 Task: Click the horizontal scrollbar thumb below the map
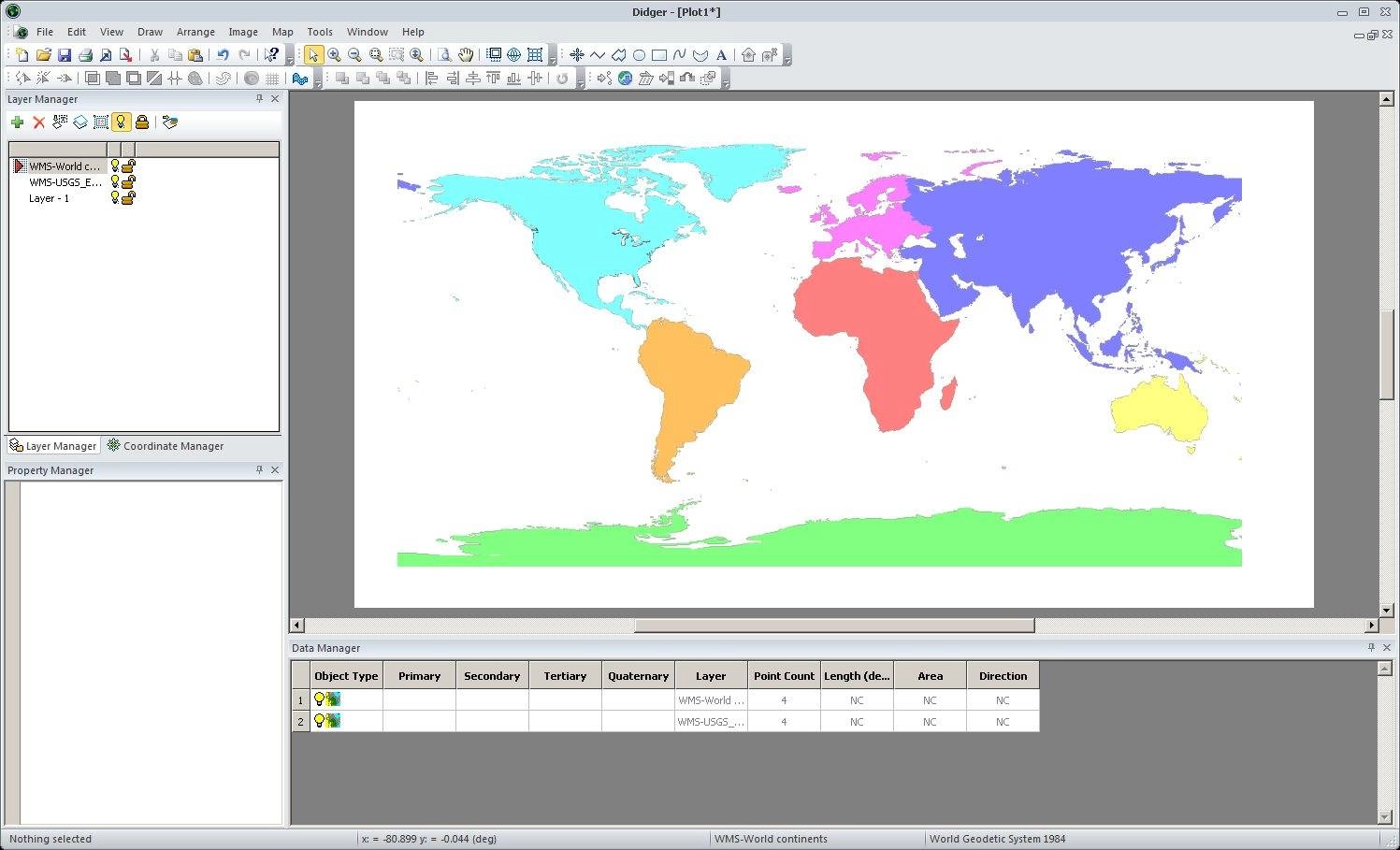pos(834,625)
